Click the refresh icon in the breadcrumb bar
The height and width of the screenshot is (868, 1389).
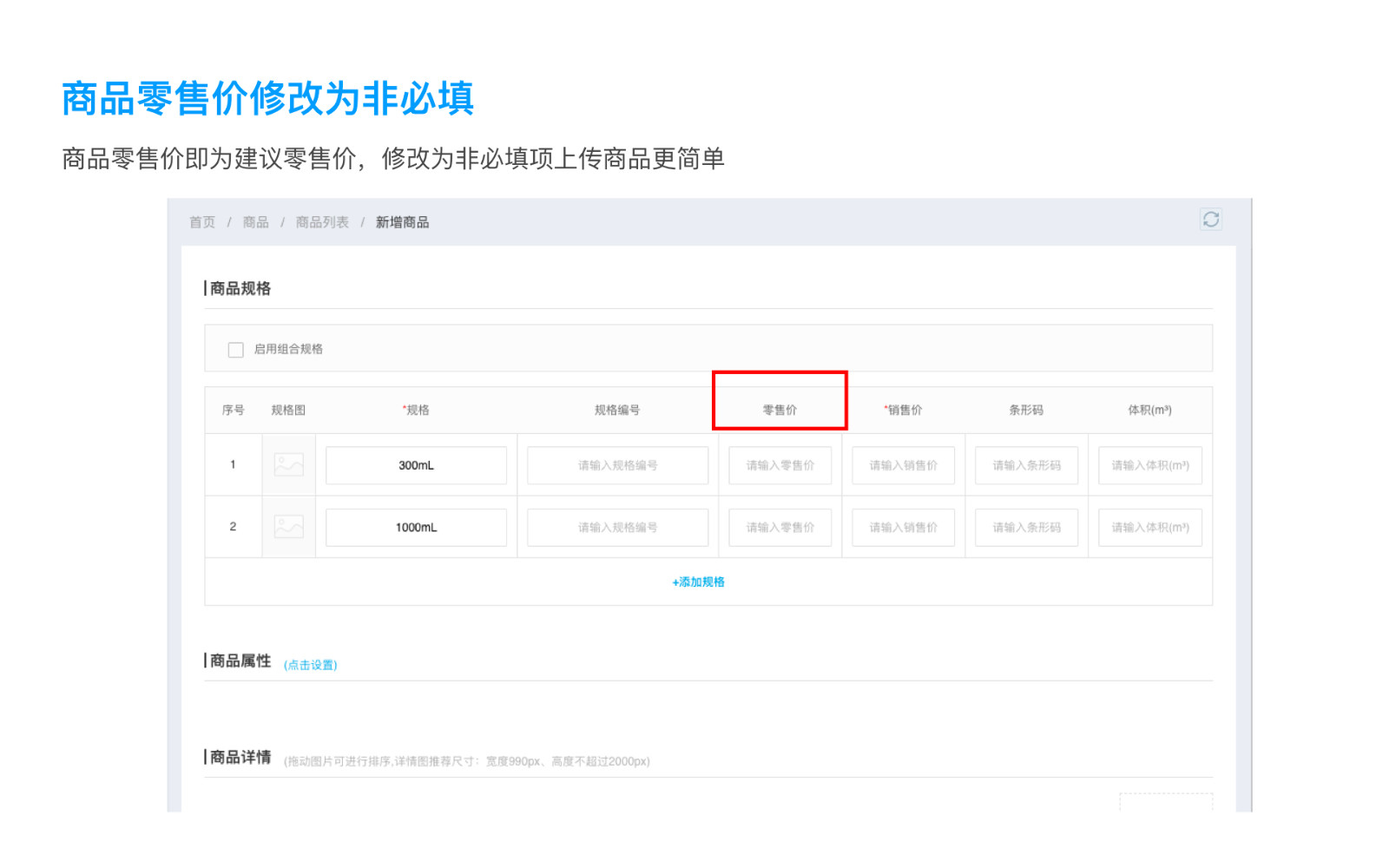pos(1210,220)
